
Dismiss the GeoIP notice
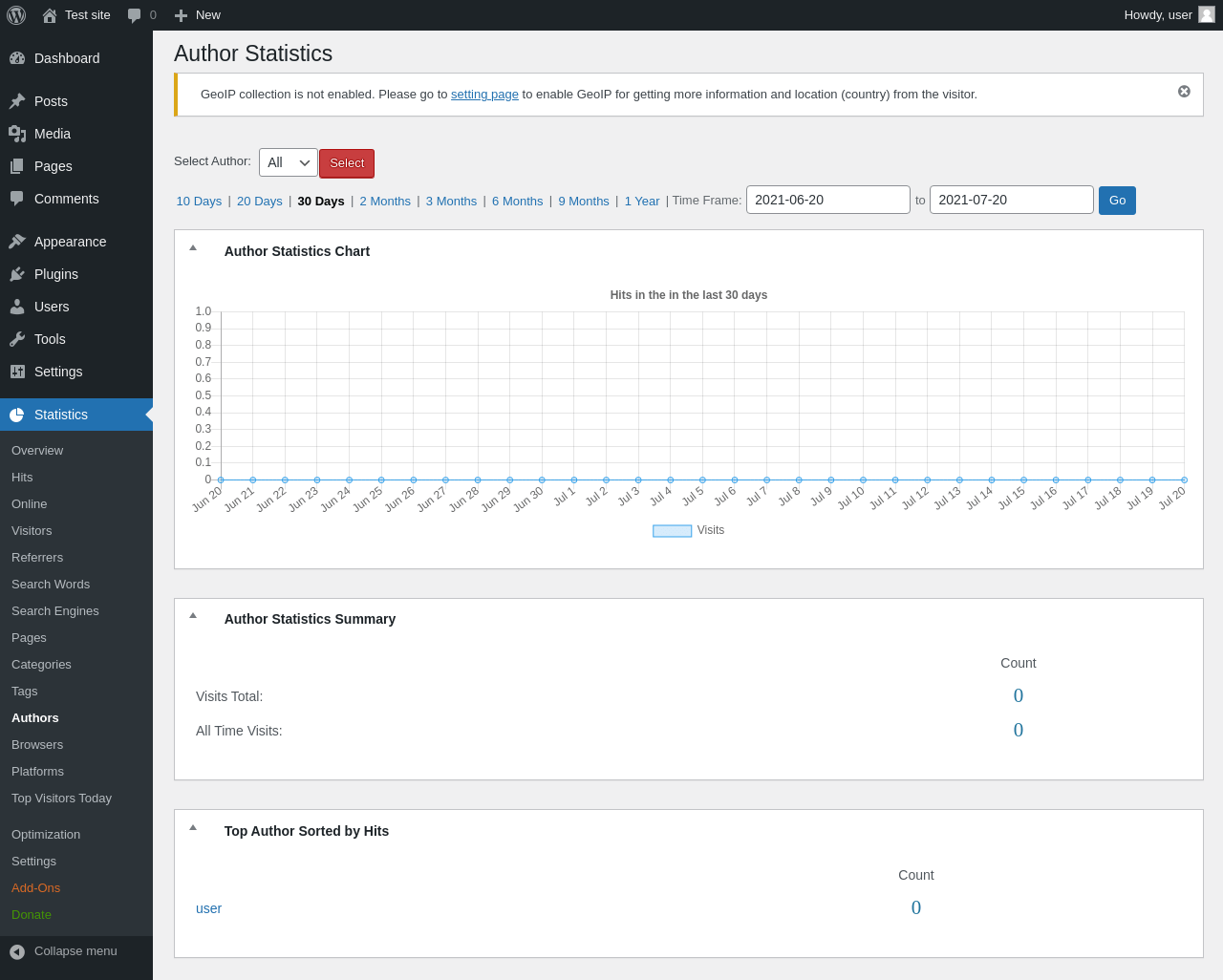point(1184,92)
